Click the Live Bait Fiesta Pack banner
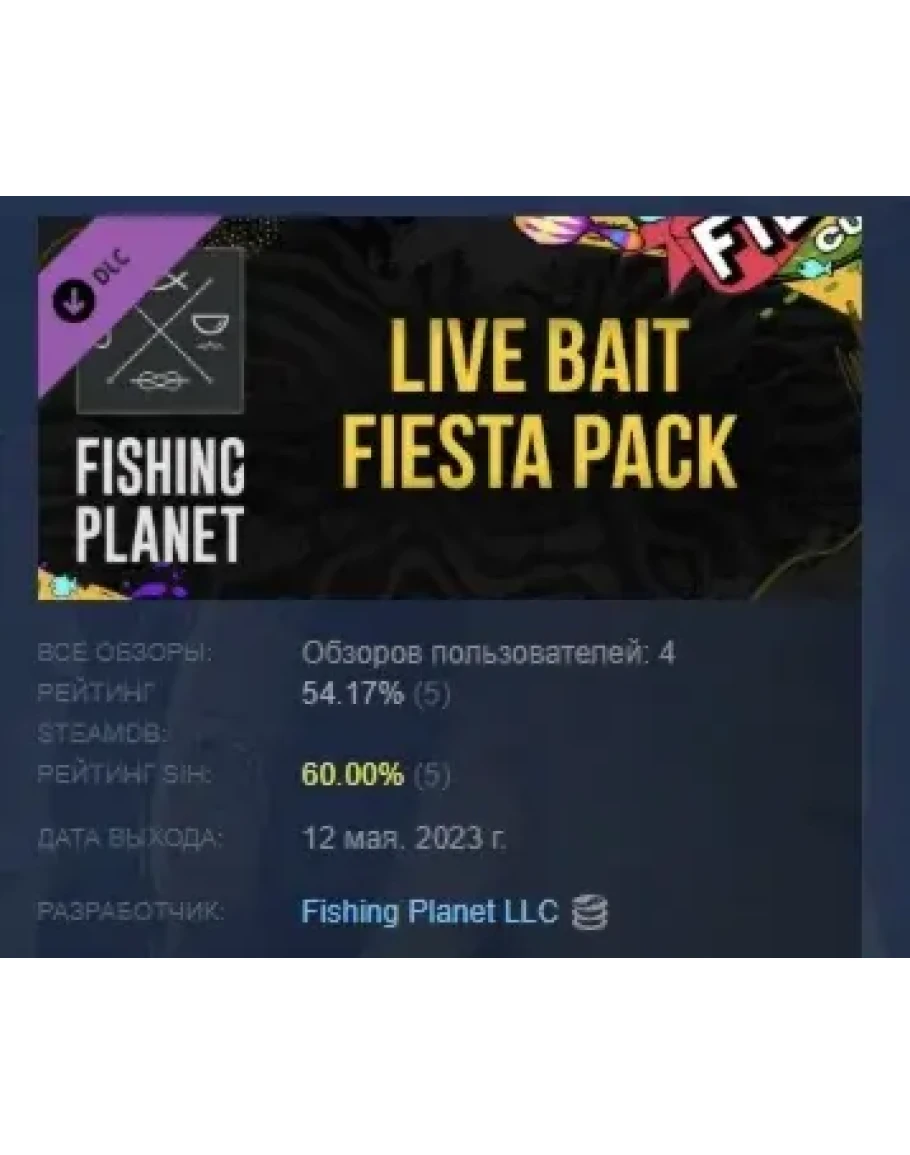 (449, 407)
